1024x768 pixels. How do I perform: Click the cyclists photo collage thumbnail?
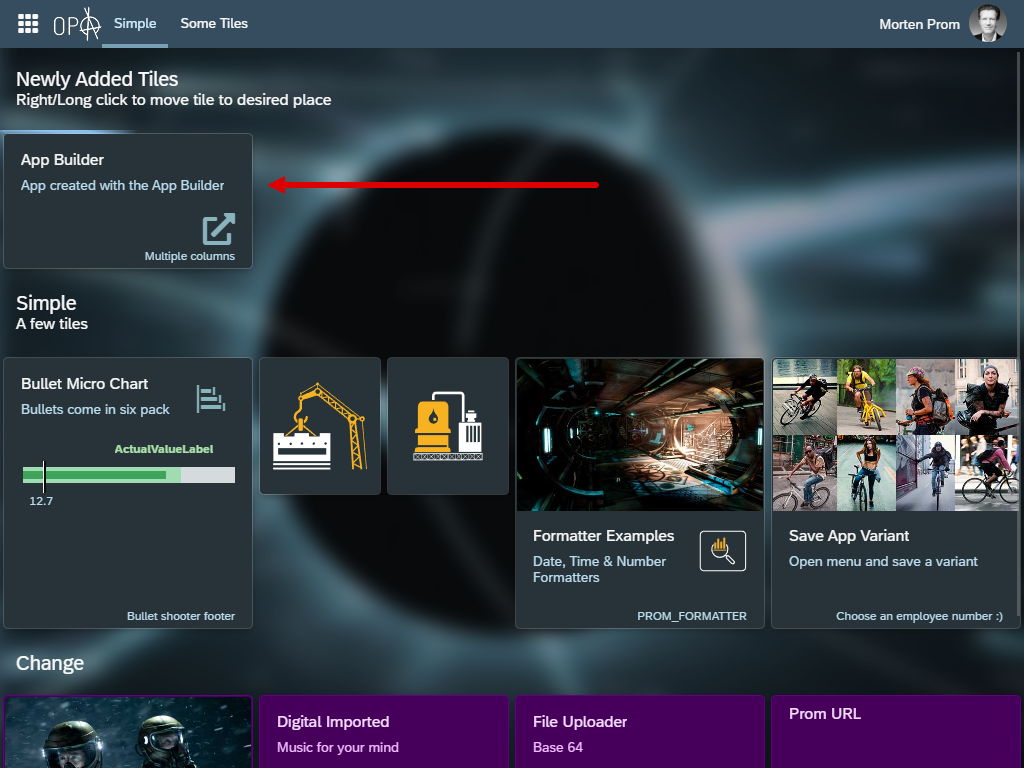click(895, 435)
